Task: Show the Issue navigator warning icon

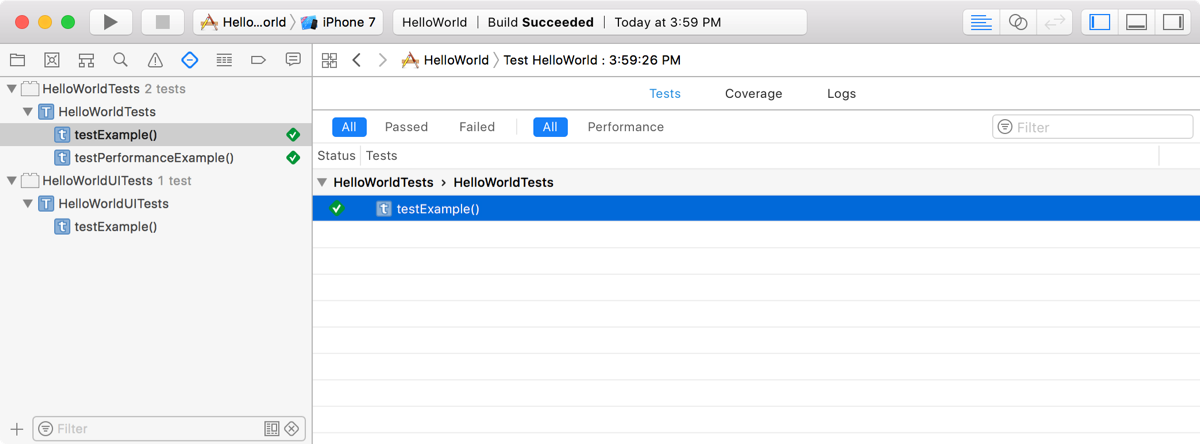Action: (155, 60)
